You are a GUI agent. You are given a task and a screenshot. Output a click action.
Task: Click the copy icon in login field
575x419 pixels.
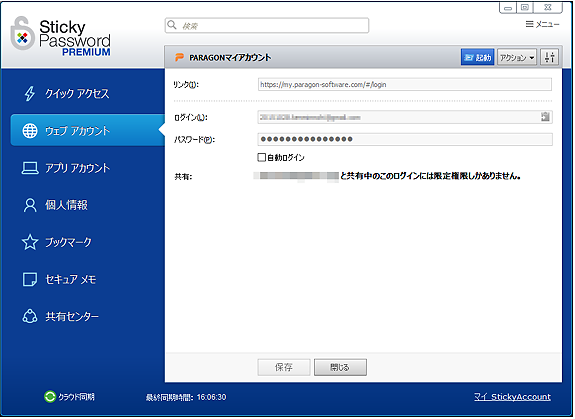(545, 117)
